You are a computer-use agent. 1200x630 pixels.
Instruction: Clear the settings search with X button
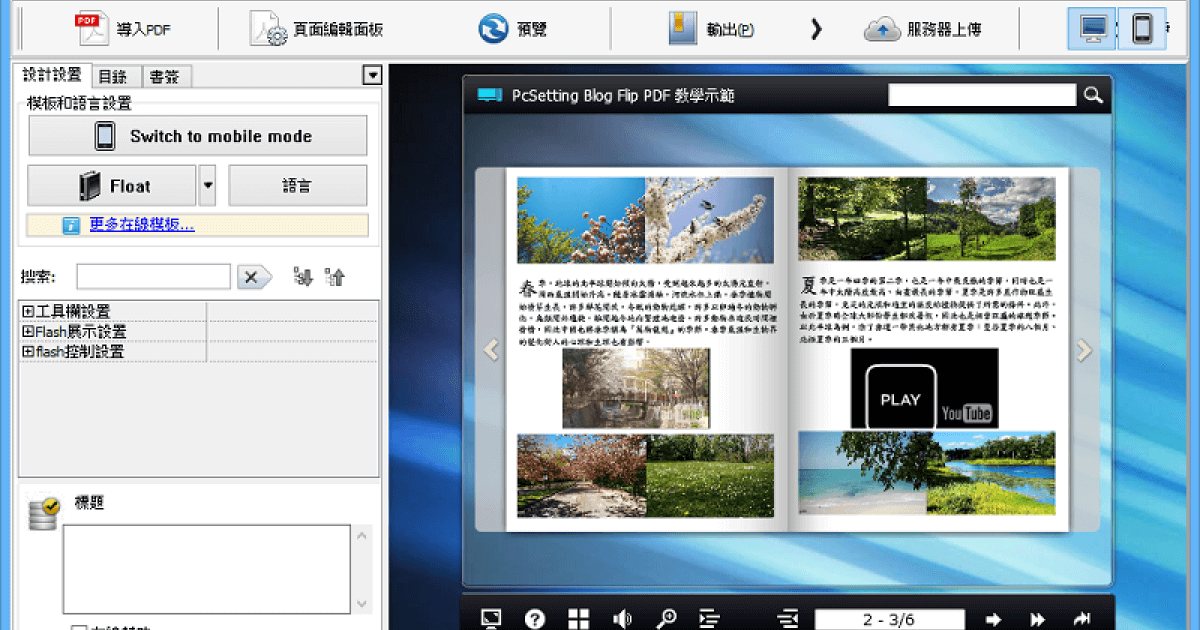253,277
